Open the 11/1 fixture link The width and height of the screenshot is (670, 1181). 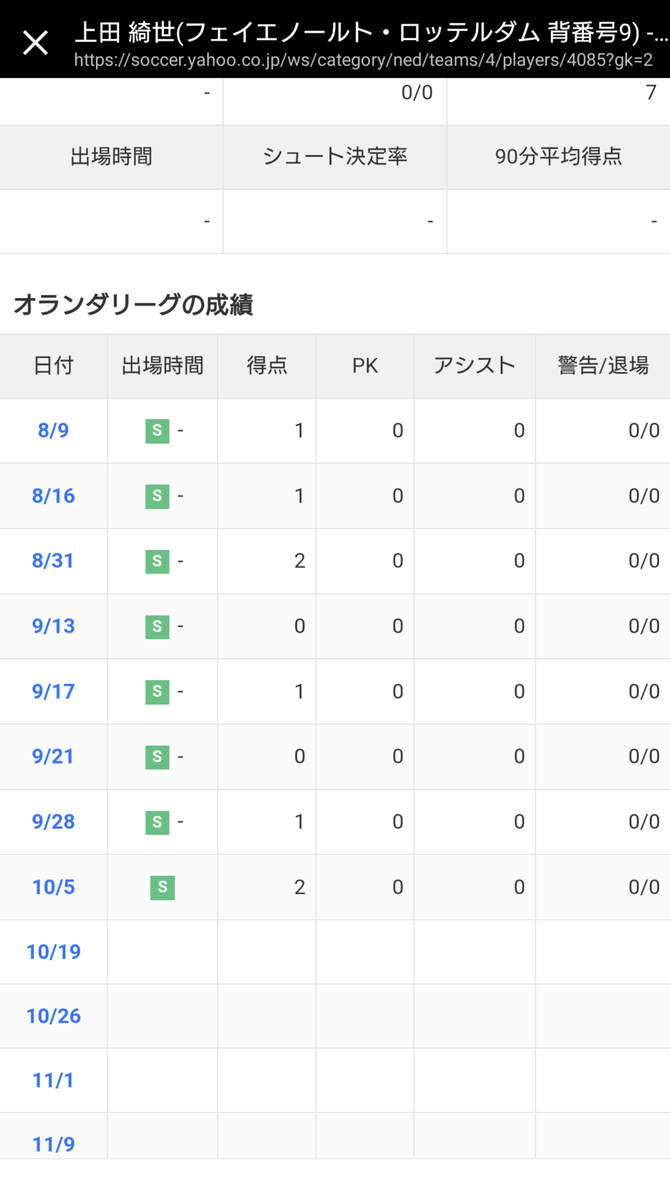coord(53,1081)
